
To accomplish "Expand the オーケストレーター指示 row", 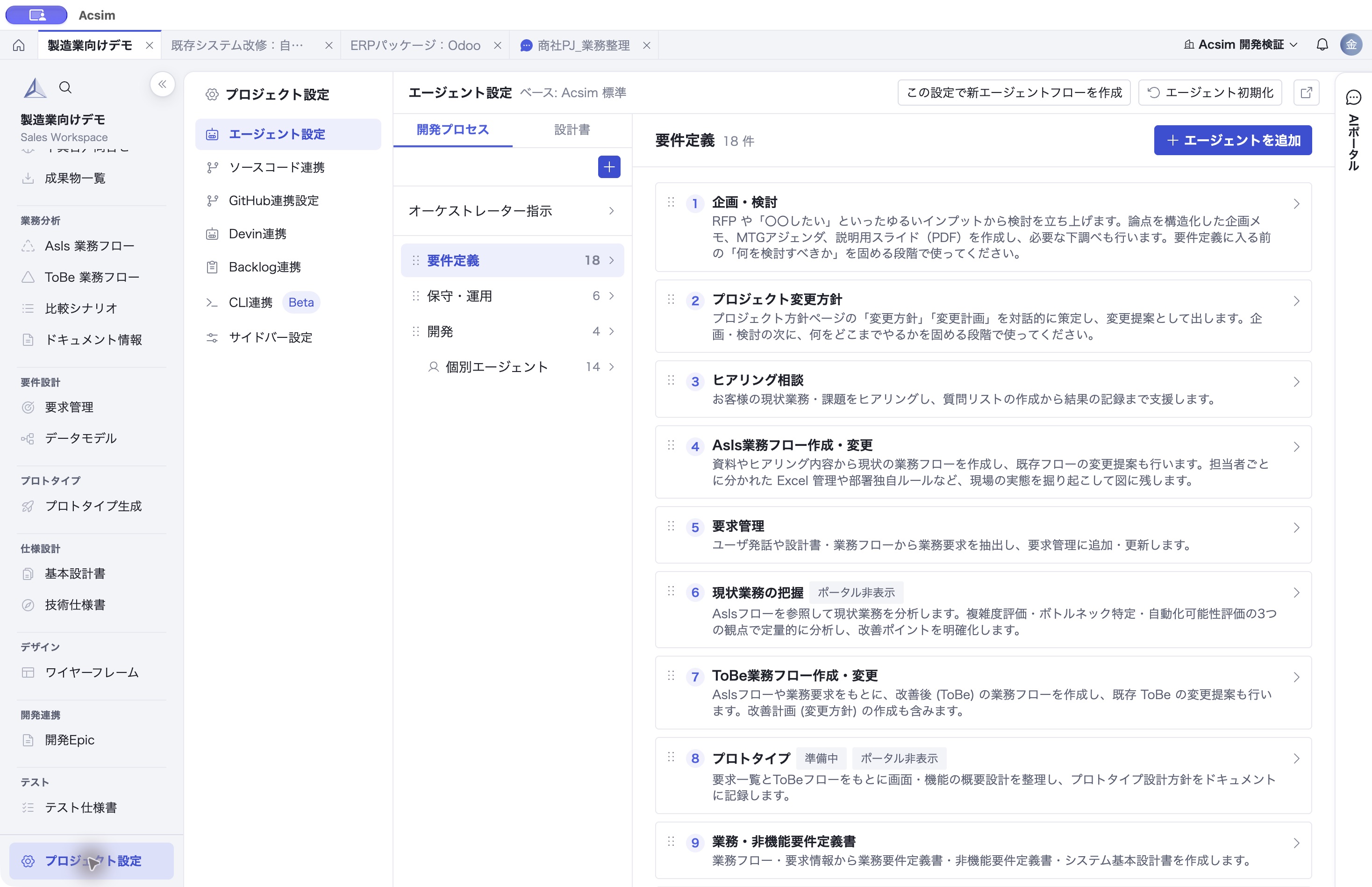I will (x=512, y=211).
